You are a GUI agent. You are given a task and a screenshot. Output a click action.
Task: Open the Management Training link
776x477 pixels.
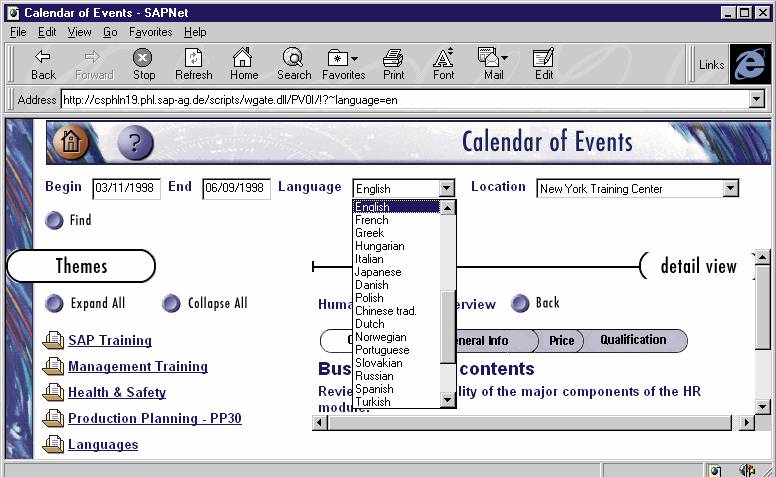(x=137, y=367)
